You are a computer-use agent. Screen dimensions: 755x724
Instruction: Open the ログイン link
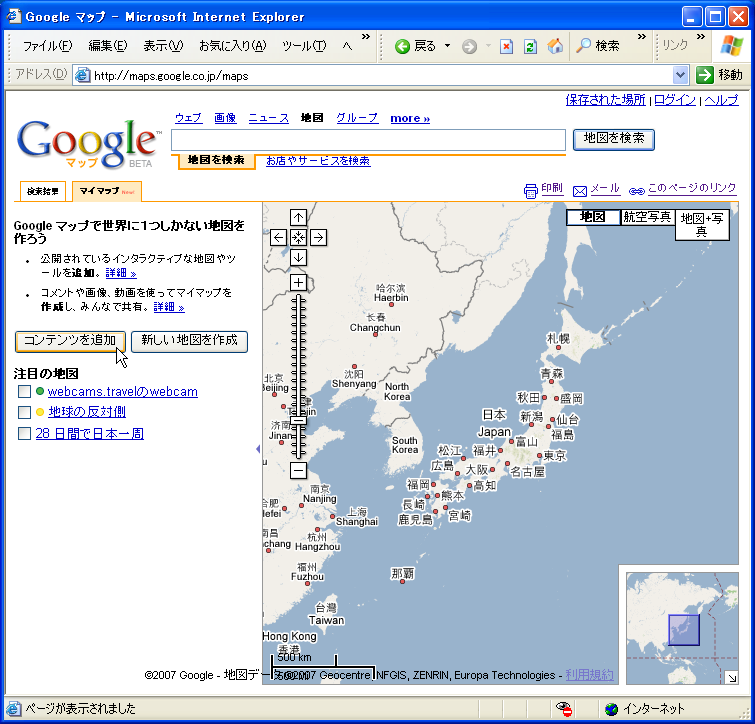point(675,100)
